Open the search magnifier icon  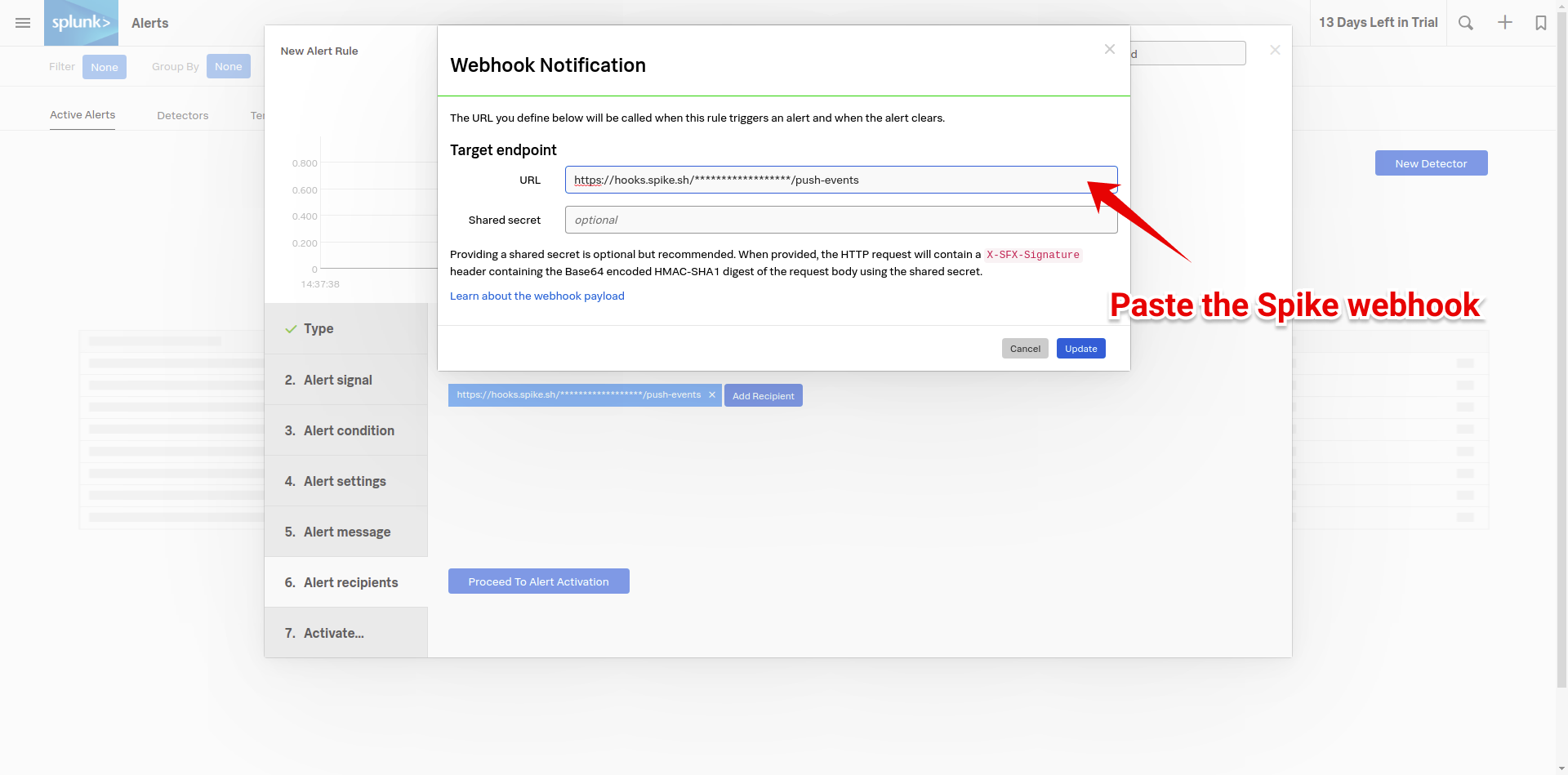[x=1466, y=23]
